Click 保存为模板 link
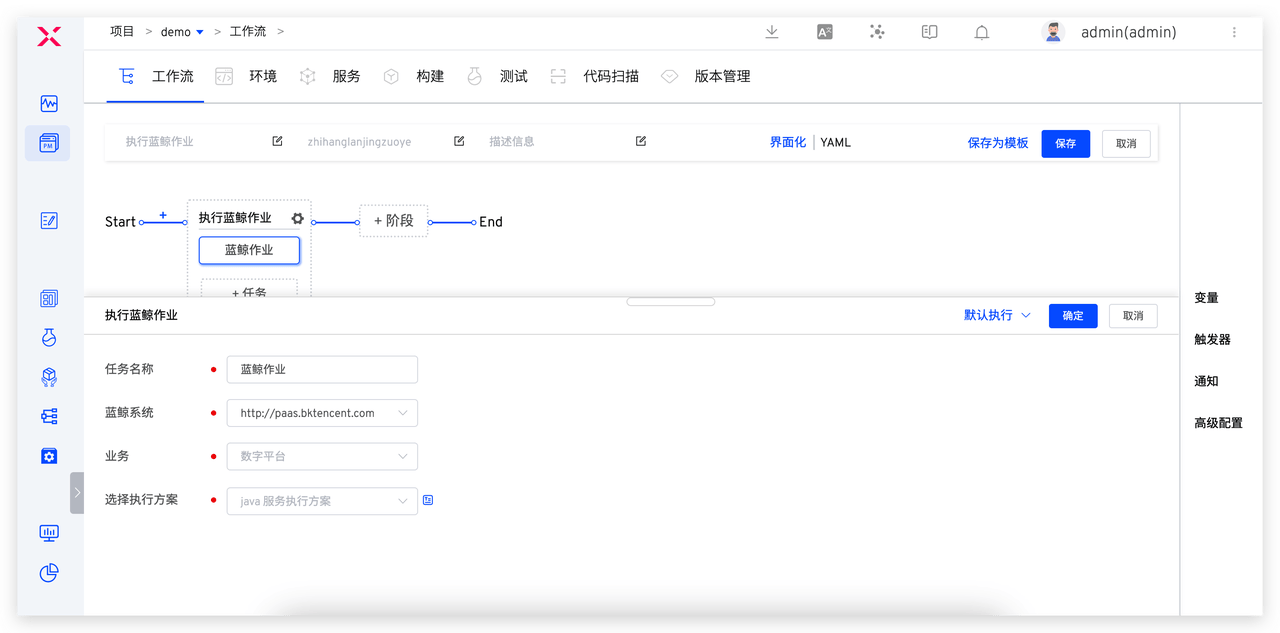This screenshot has width=1280, height=633. tap(998, 143)
